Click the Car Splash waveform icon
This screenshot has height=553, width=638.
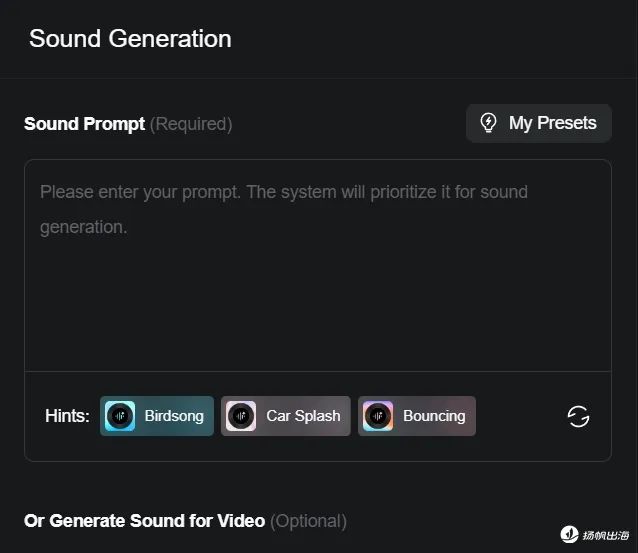click(x=241, y=416)
